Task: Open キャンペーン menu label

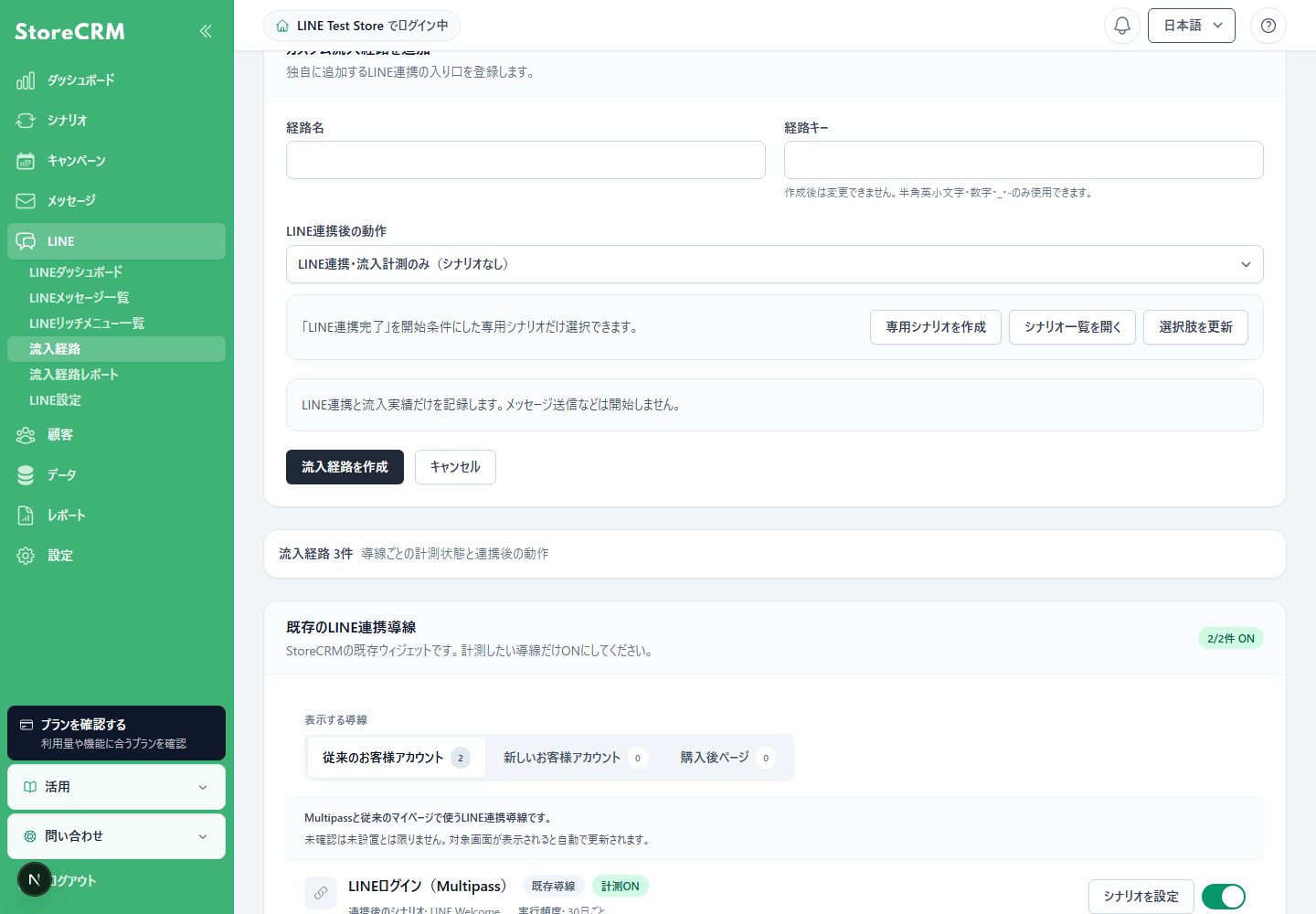Action: tap(77, 161)
